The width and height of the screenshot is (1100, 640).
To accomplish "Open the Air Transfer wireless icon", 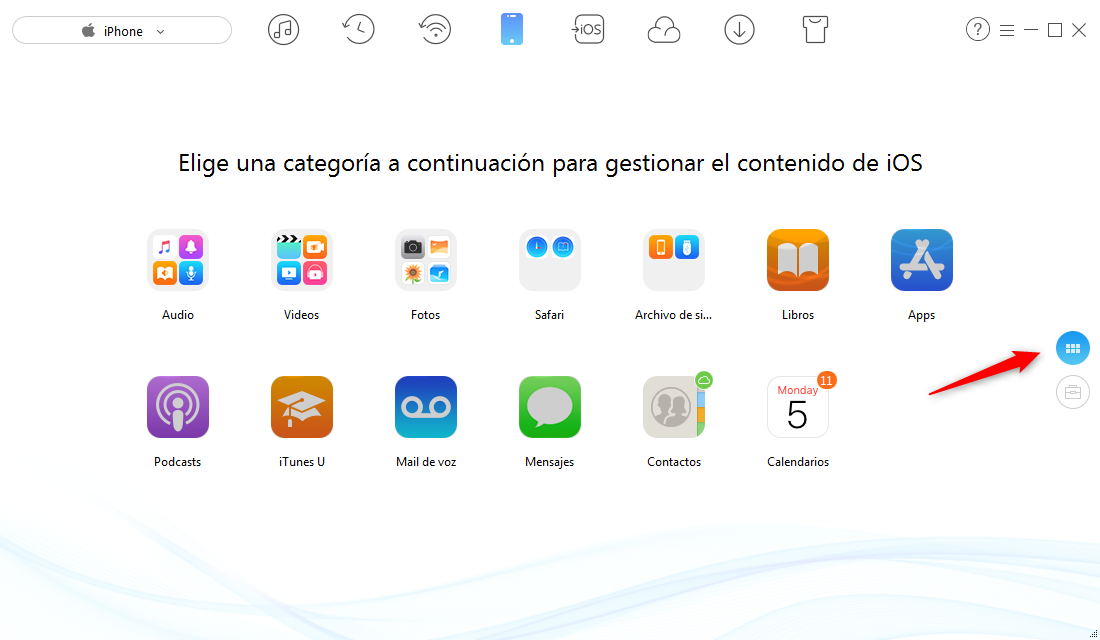I will click(435, 29).
